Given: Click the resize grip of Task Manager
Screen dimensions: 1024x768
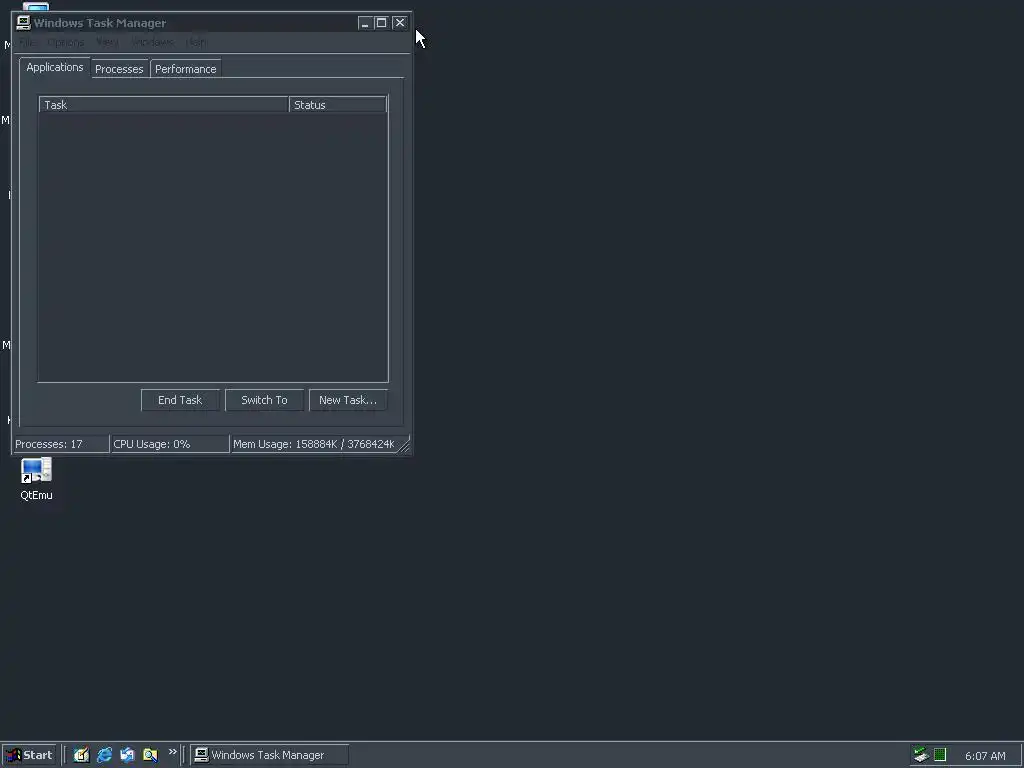Looking at the screenshot, I should coord(405,446).
